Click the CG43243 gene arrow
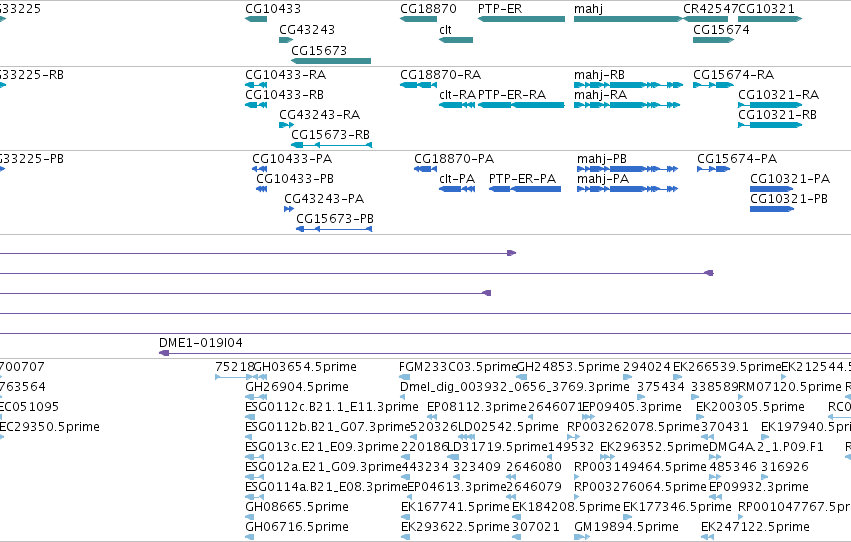 (x=286, y=40)
